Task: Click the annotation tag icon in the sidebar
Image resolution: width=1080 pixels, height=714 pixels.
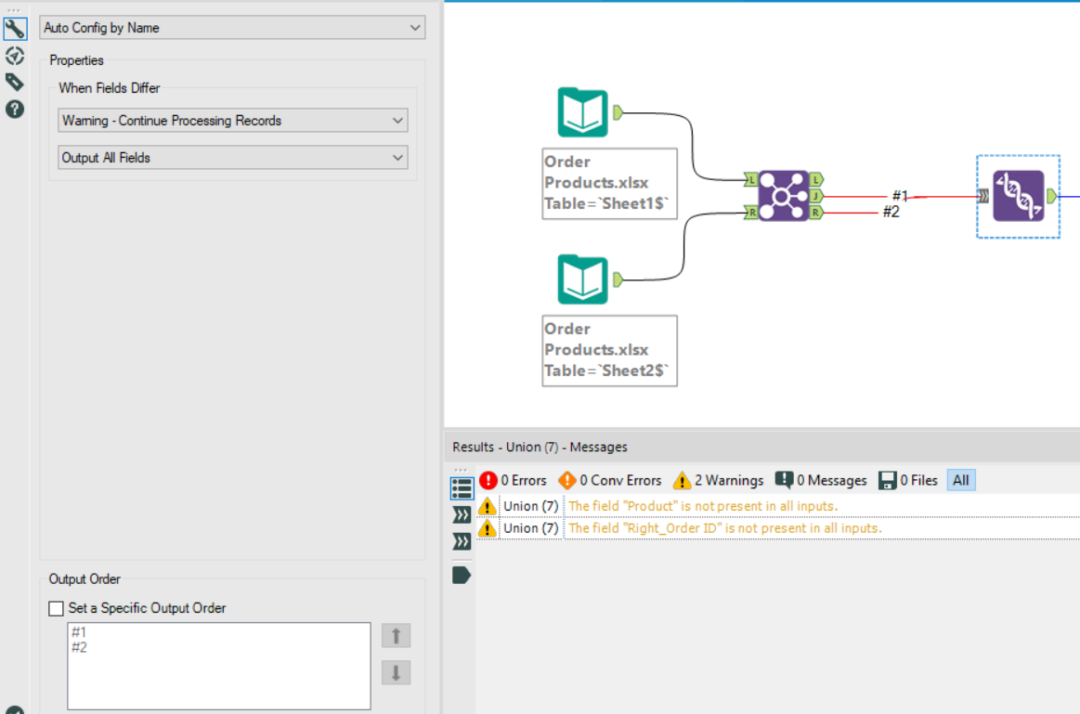Action: point(14,82)
